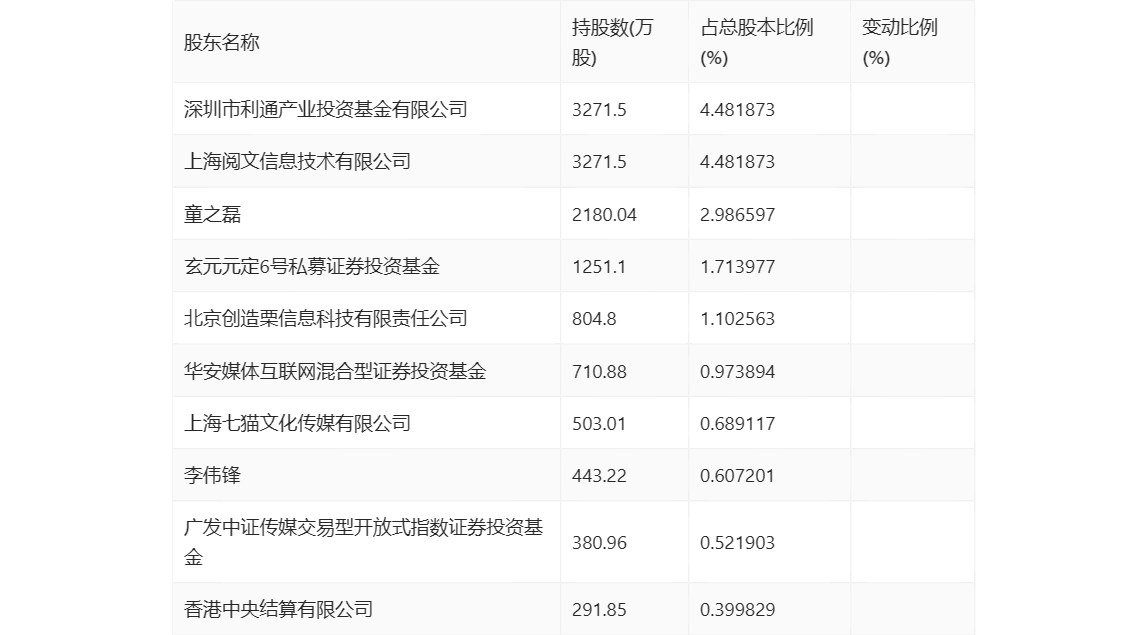This screenshot has height=635, width=1148.
Task: Select holdings value 291.85
Action: click(x=599, y=609)
